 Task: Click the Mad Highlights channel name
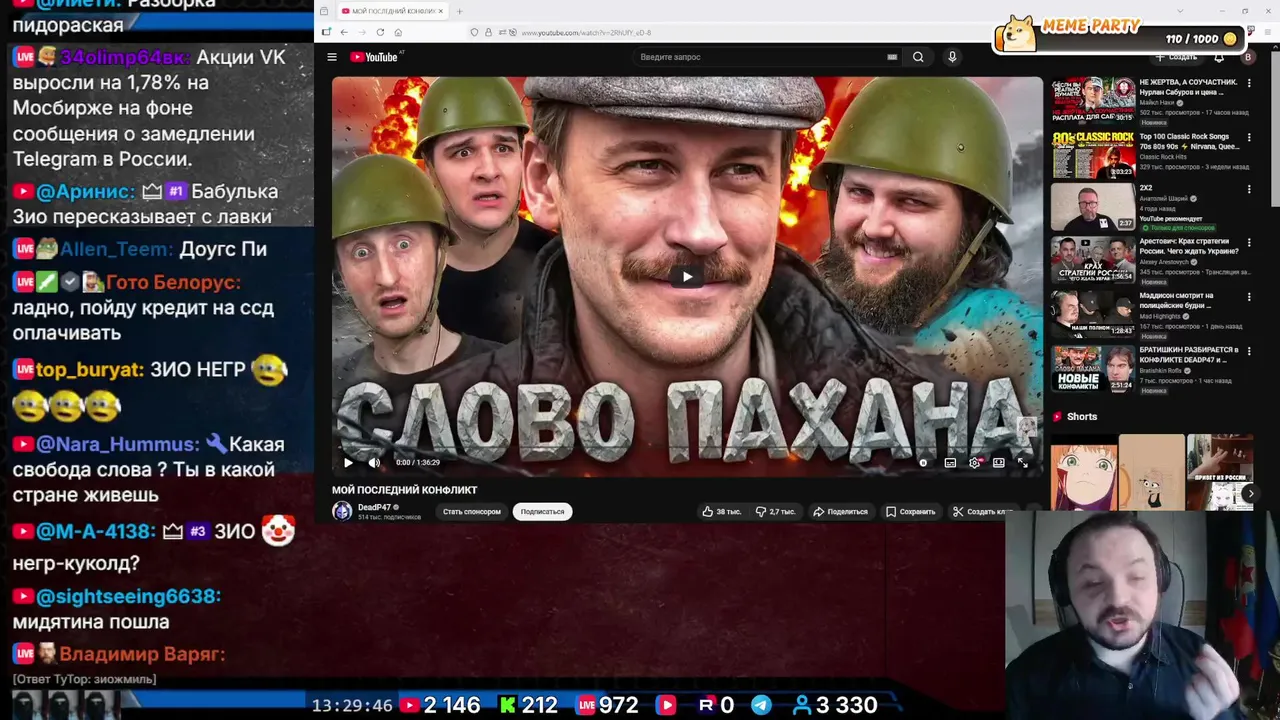click(x=1160, y=316)
